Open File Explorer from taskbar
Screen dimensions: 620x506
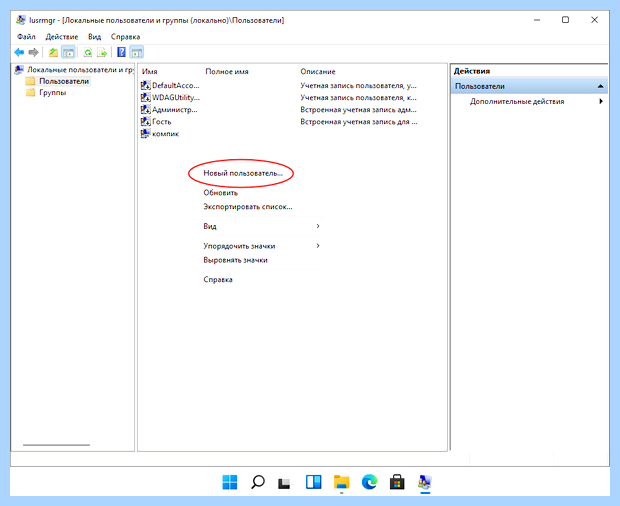click(x=341, y=482)
